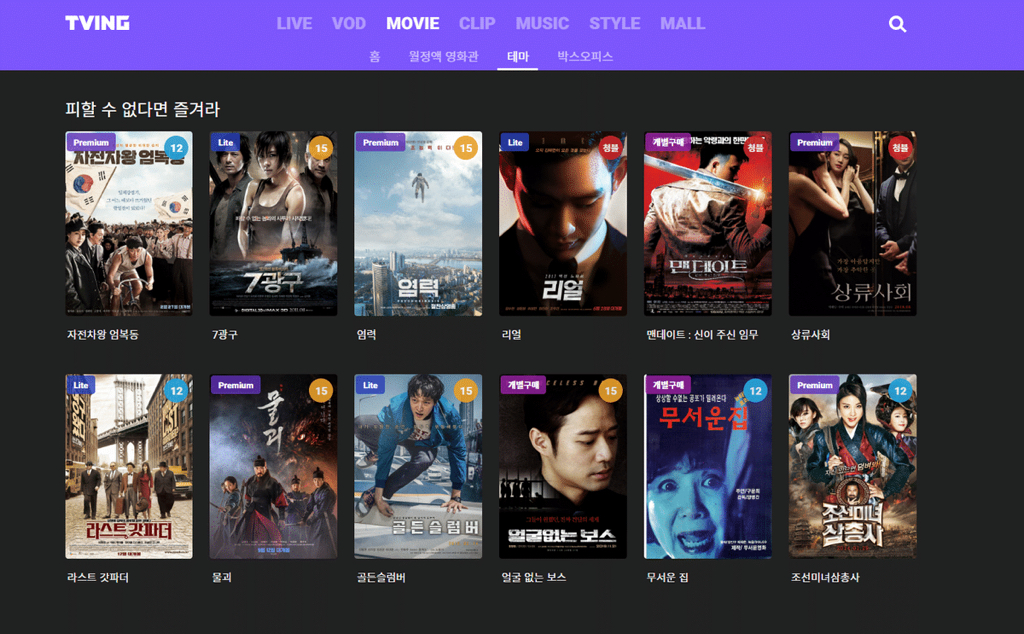Click the Lite badge on 골든슬럼버

tap(370, 385)
